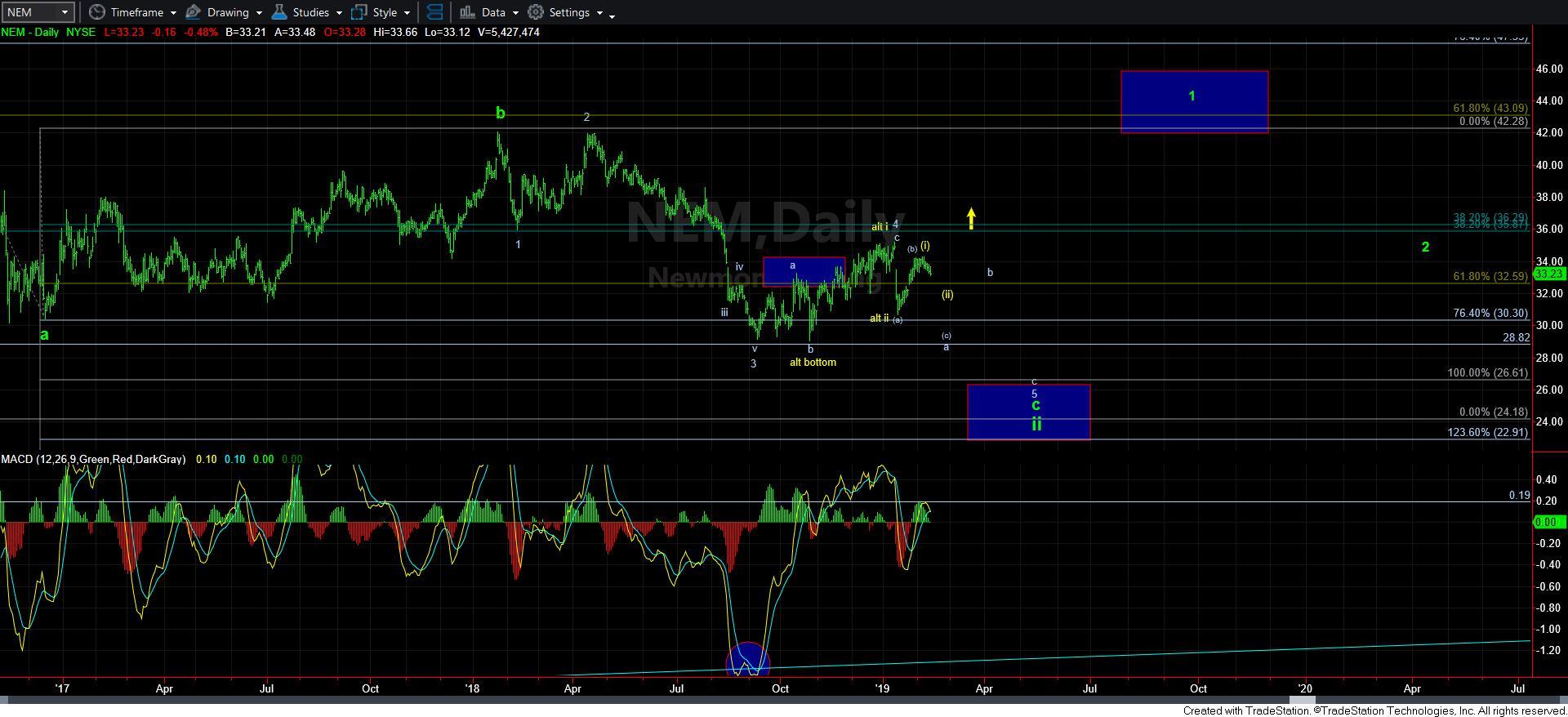Click the blue stacked-bars toolbar icon
The image size is (1568, 717).
tap(434, 12)
